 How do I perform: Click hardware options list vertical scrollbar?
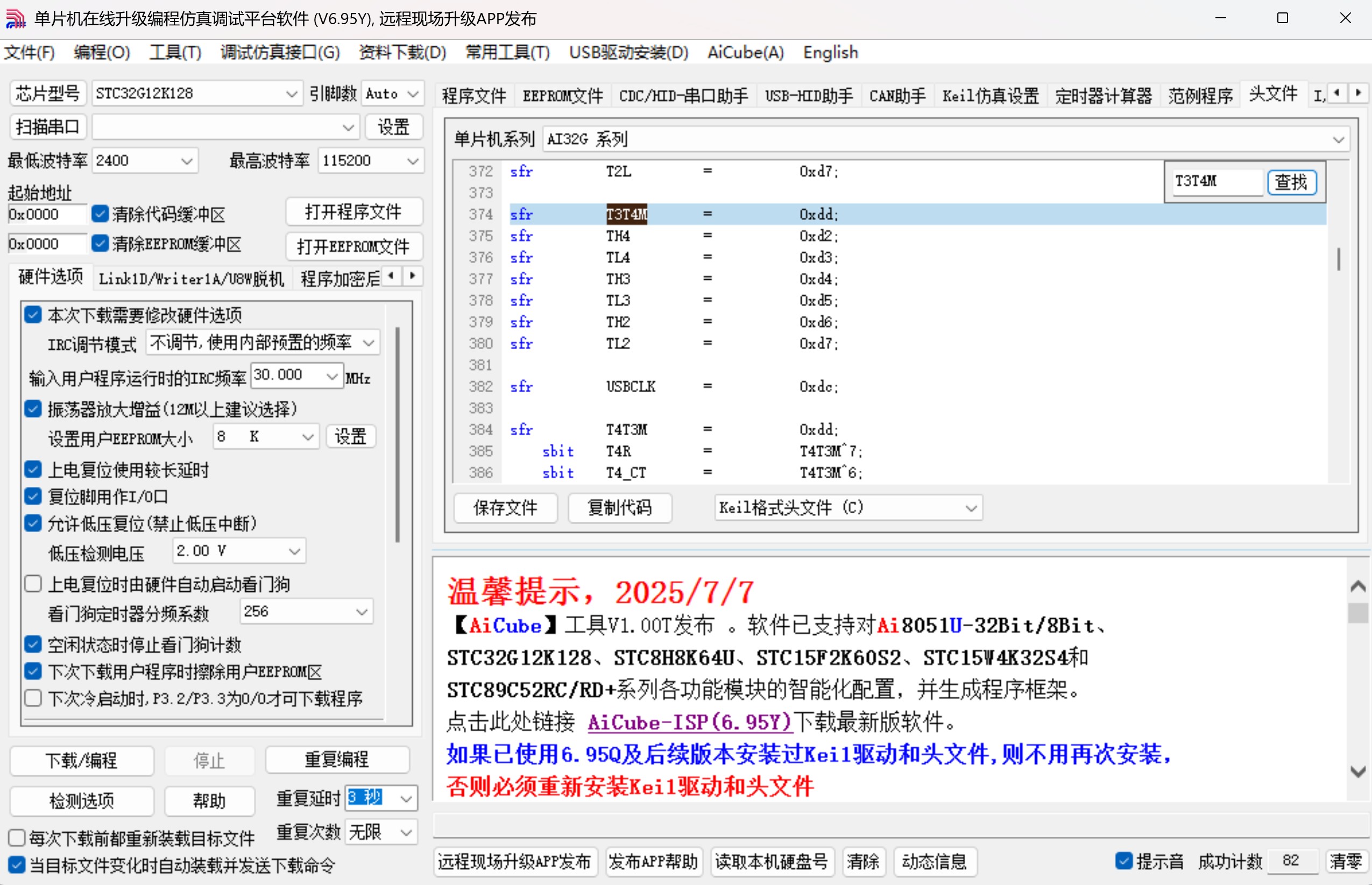coord(398,435)
